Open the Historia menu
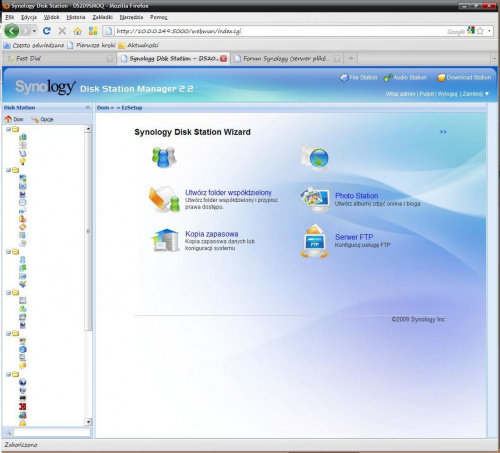500x453 pixels. 76,17
